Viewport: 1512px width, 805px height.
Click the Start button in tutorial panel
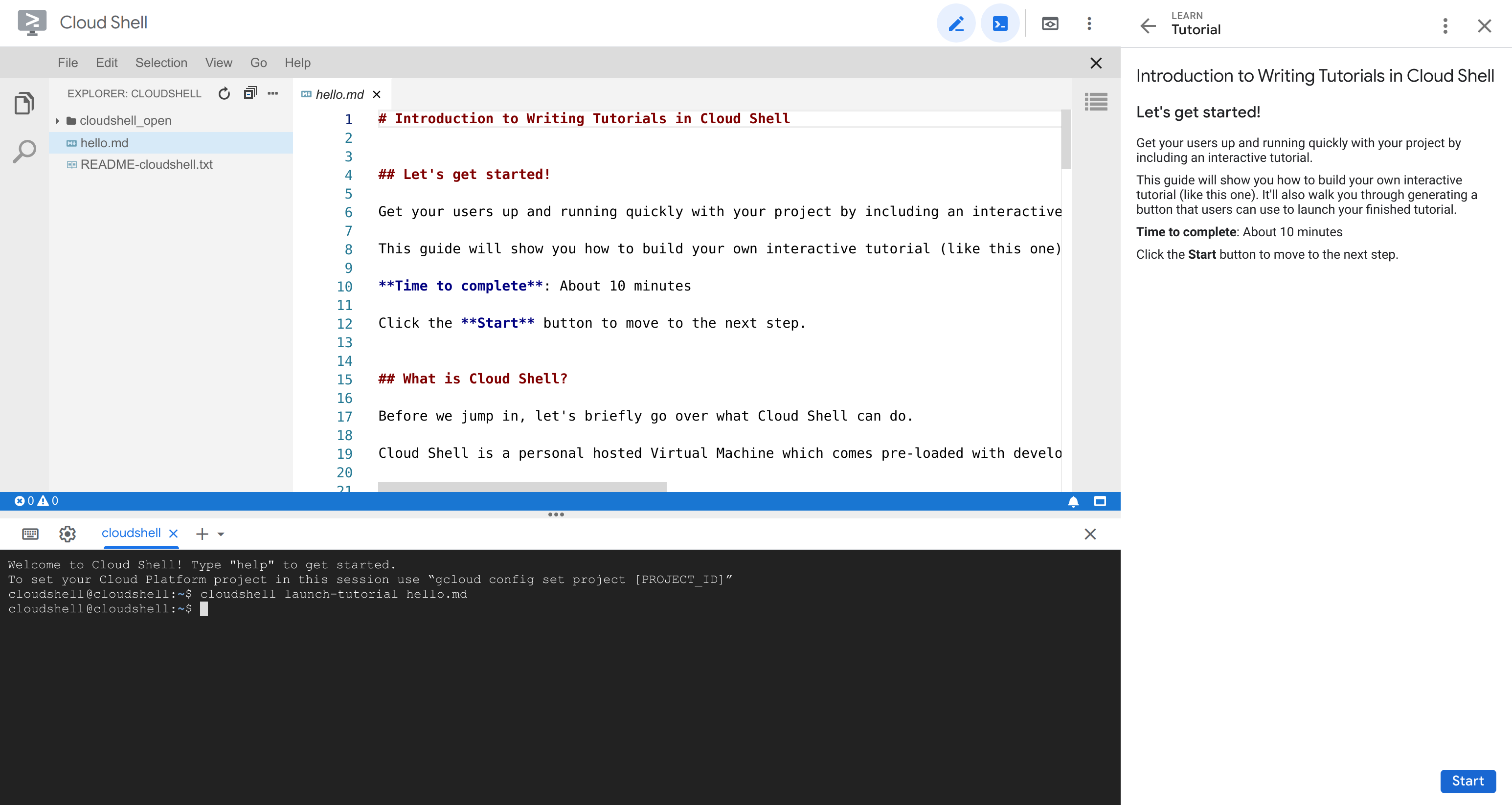[1469, 780]
